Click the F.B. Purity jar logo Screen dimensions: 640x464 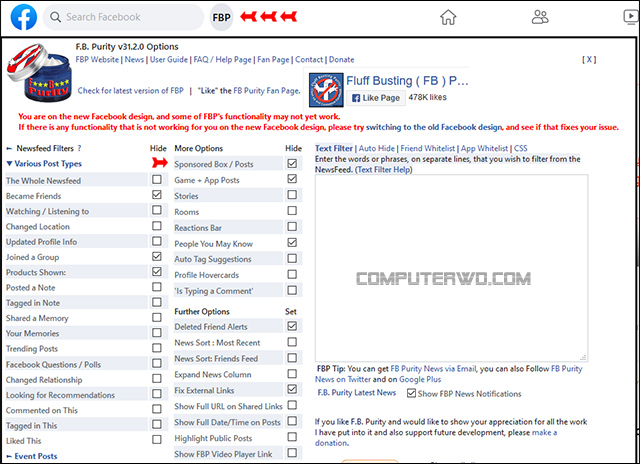[x=39, y=73]
